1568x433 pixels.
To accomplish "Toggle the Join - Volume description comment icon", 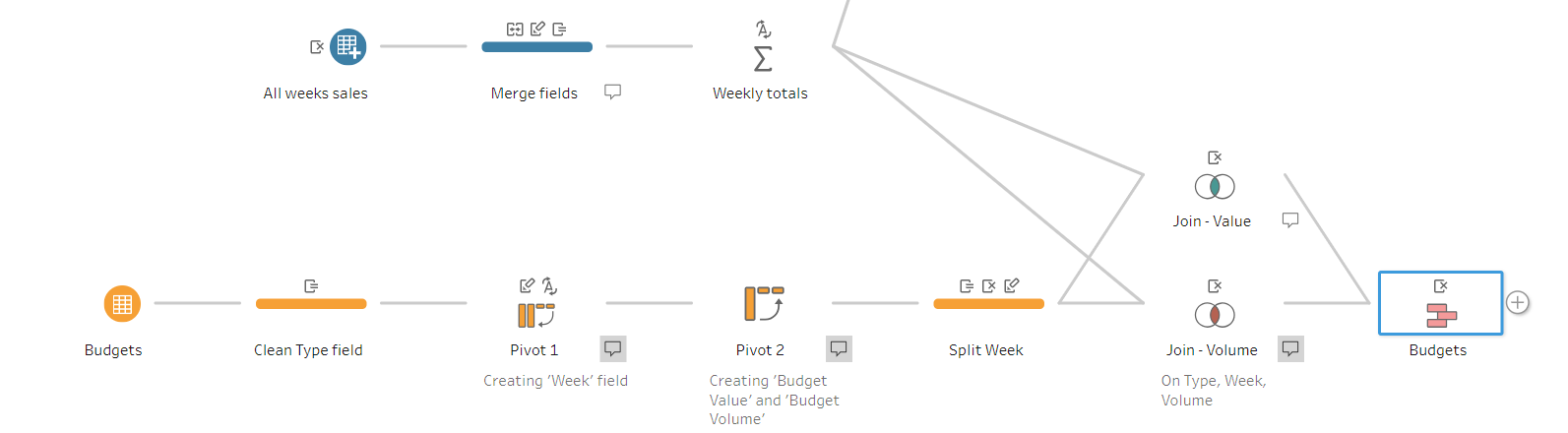I will [x=1290, y=348].
